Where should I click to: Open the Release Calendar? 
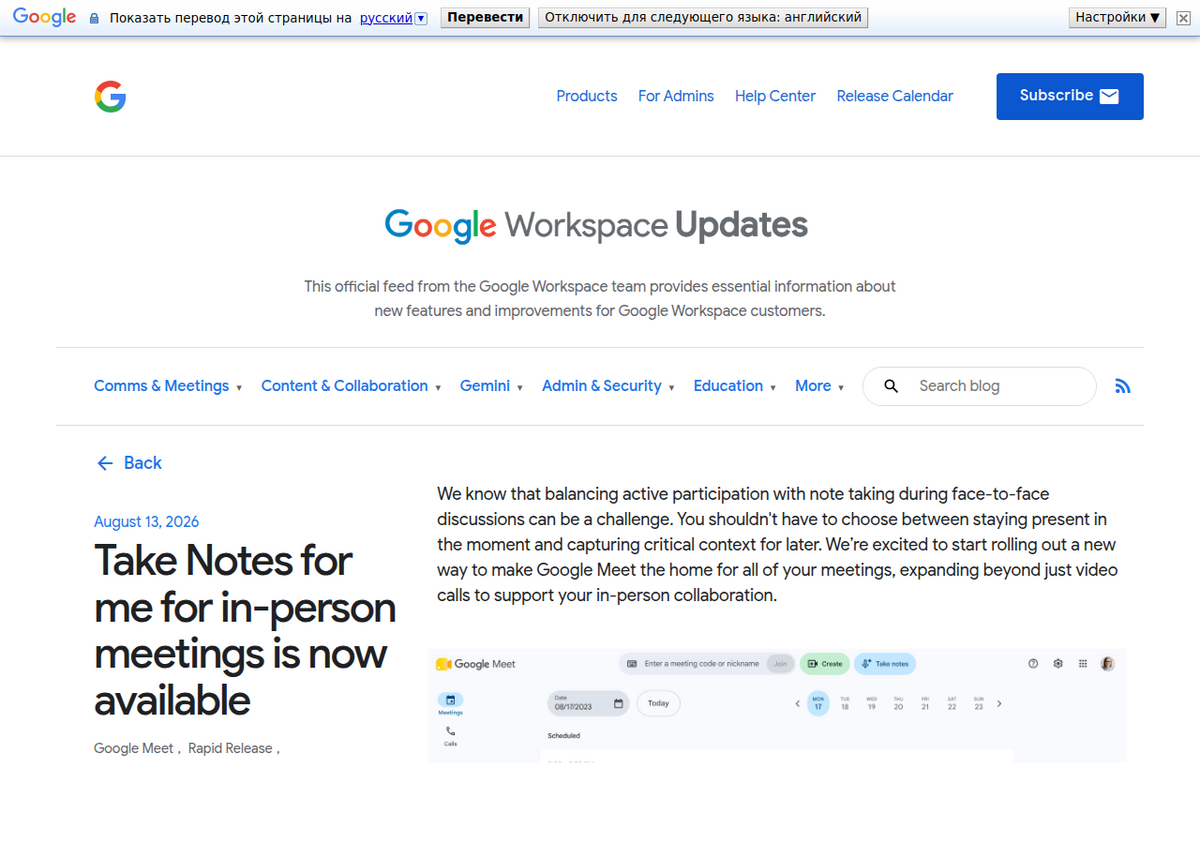(895, 96)
